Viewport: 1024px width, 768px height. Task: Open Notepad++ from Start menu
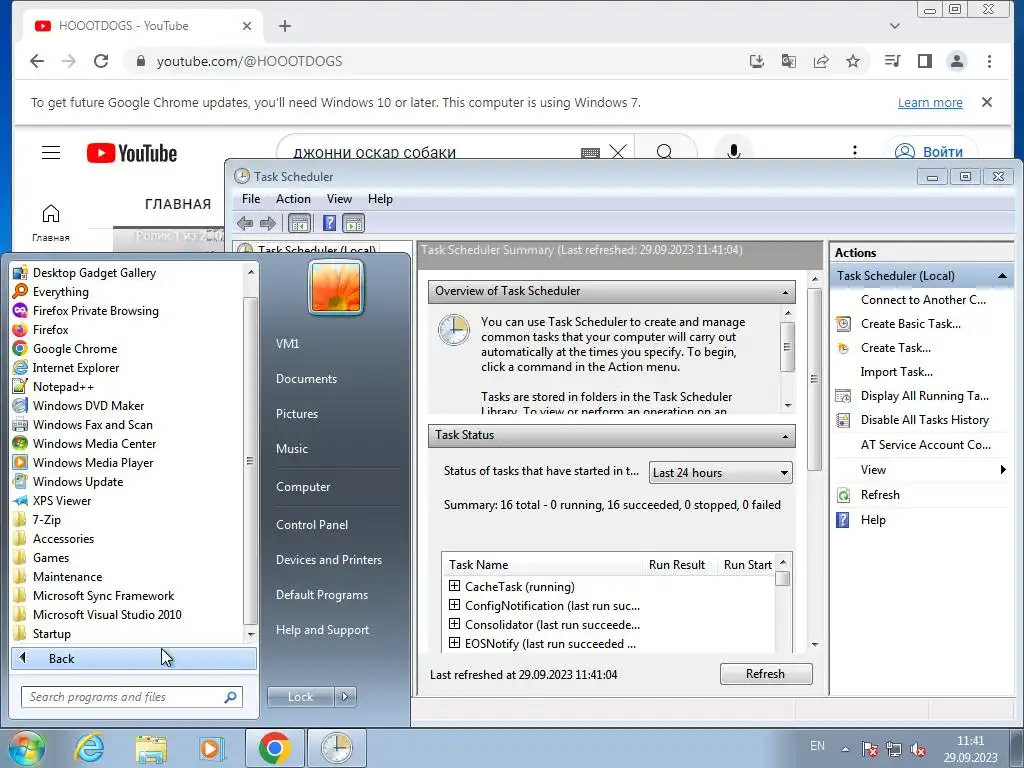[x=63, y=387]
